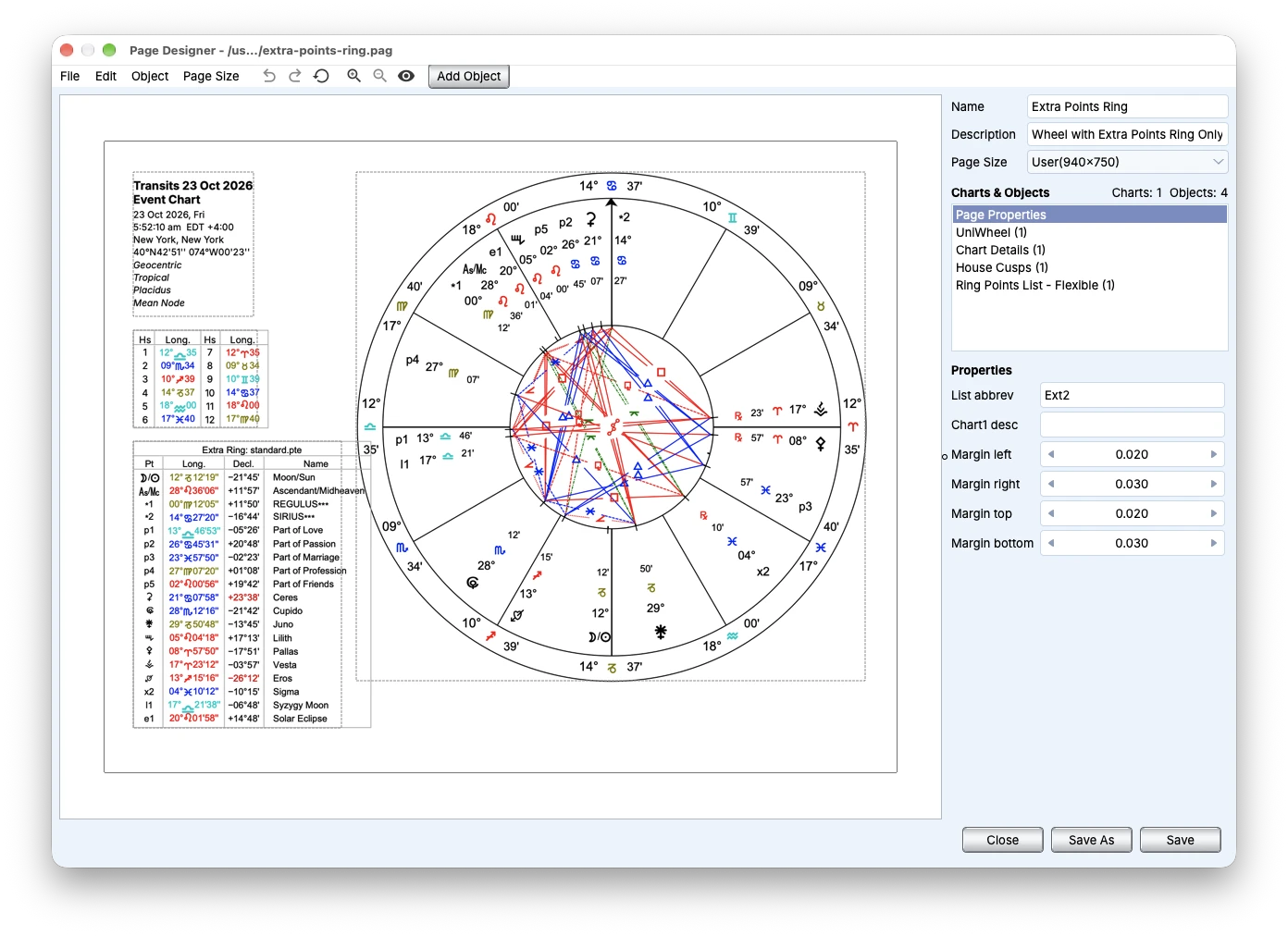1288x936 pixels.
Task: Select Chart Details (1) in objects list
Action: click(1089, 250)
